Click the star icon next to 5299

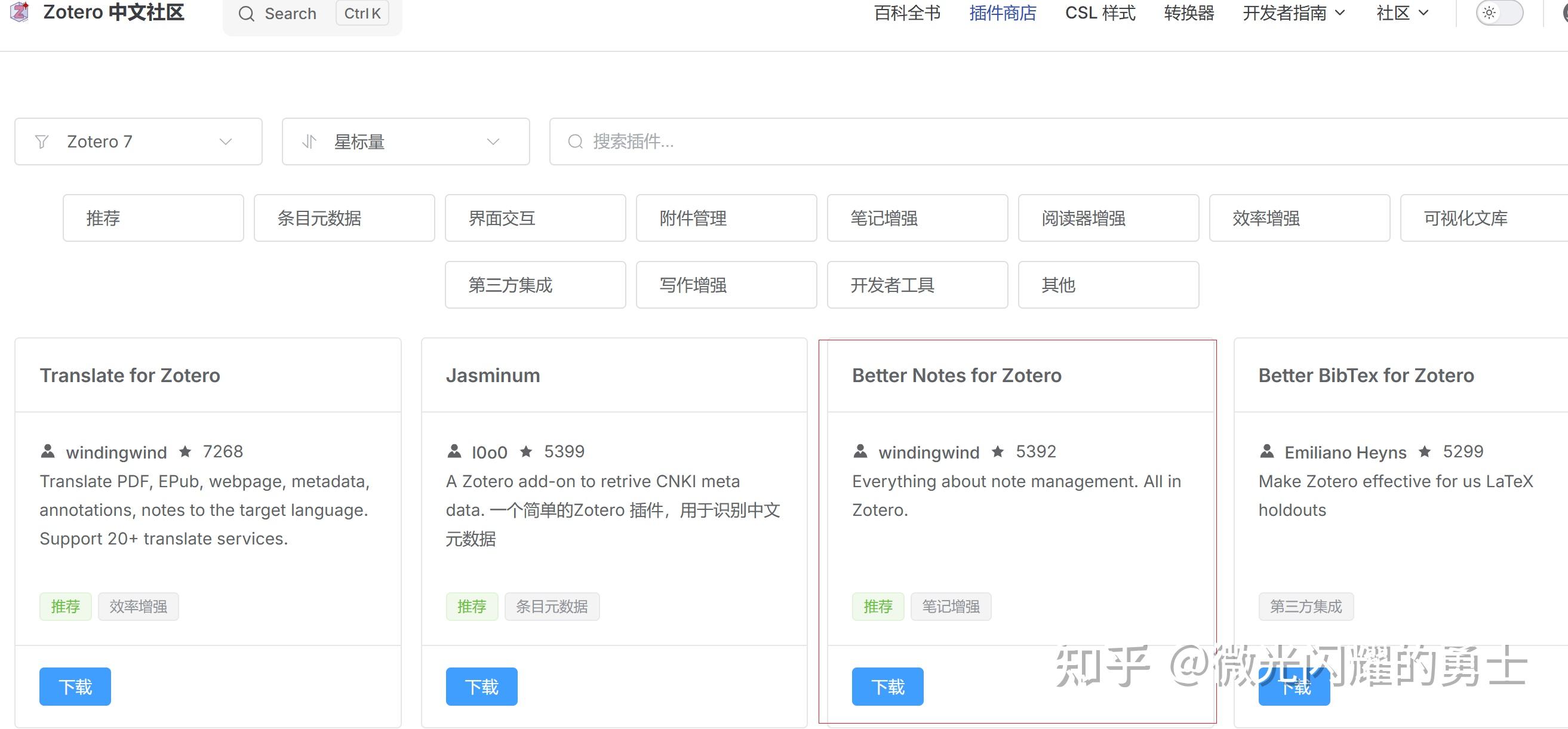click(x=1425, y=451)
